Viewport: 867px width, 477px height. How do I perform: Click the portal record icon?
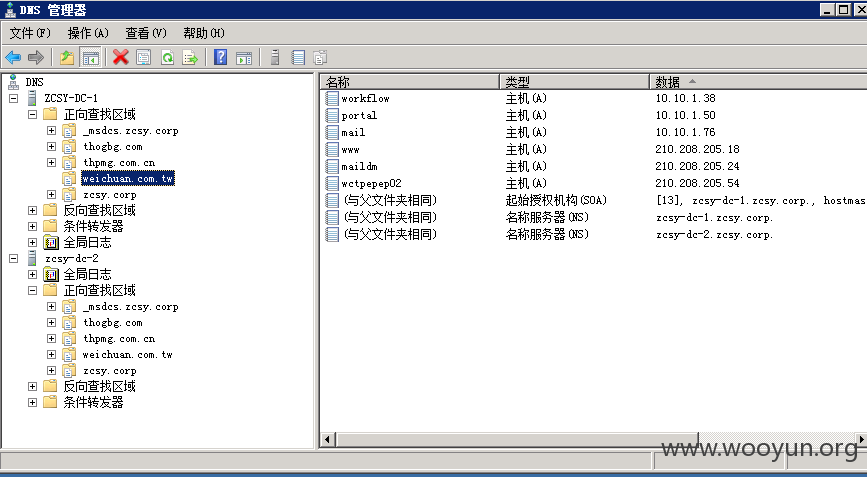[x=332, y=116]
